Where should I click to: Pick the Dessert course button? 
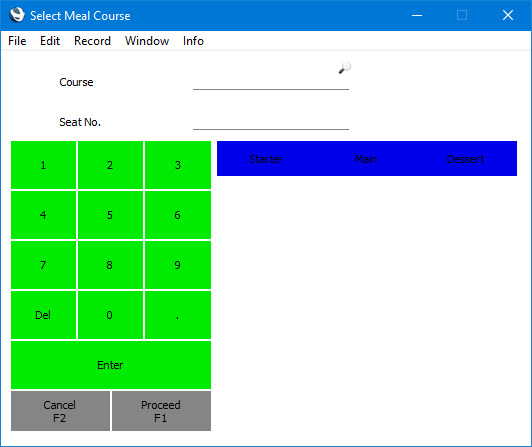466,159
